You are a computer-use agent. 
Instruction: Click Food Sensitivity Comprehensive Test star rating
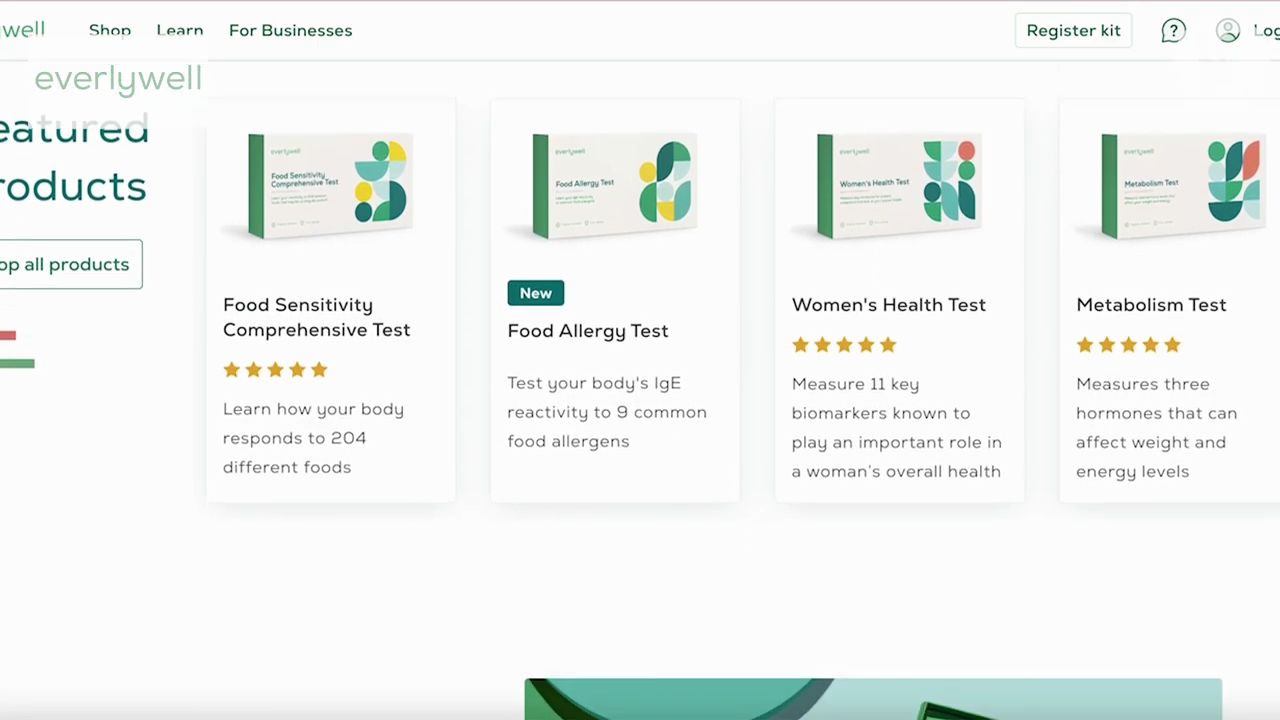(x=275, y=370)
